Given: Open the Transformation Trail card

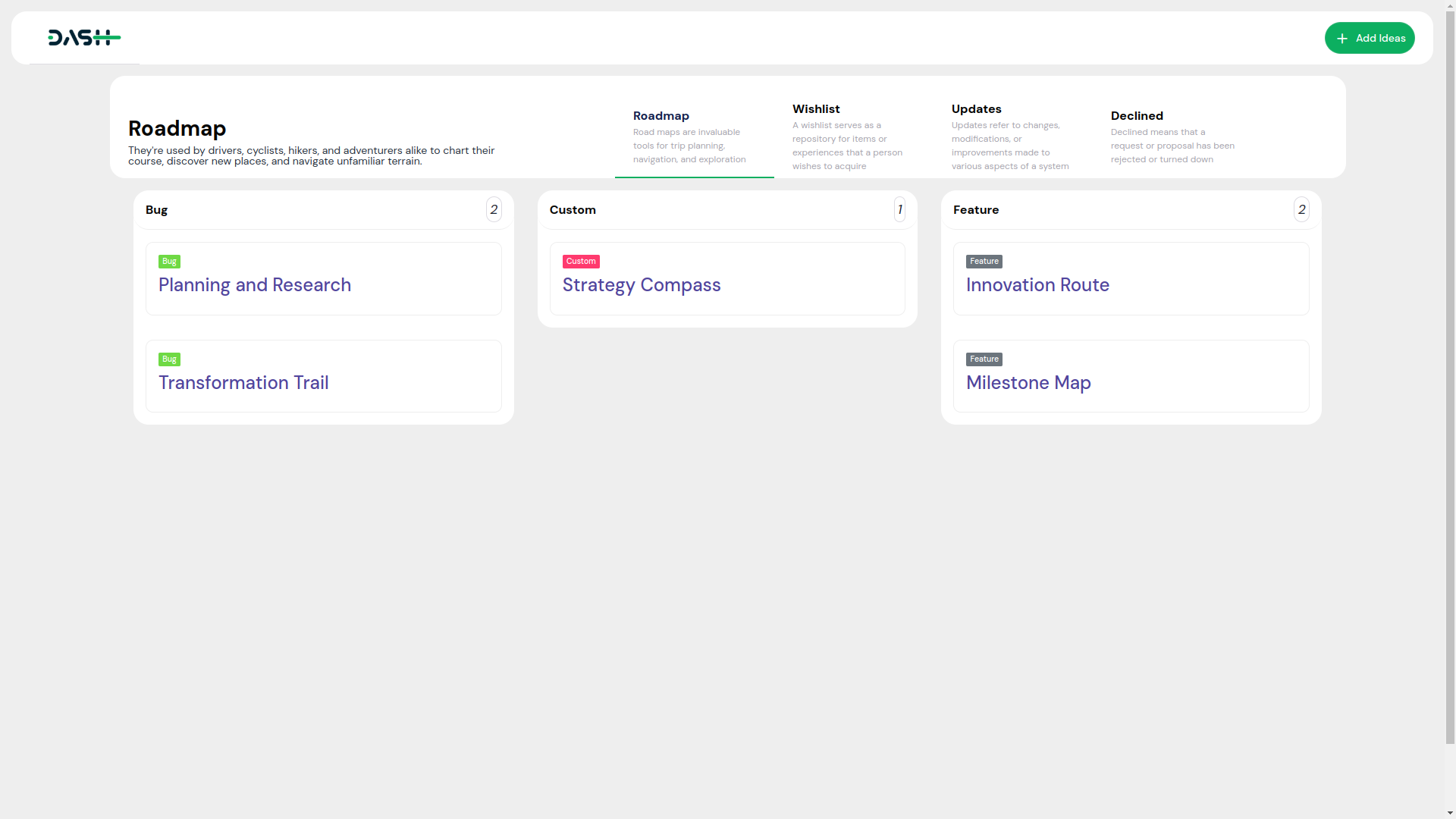Looking at the screenshot, I should (x=243, y=383).
